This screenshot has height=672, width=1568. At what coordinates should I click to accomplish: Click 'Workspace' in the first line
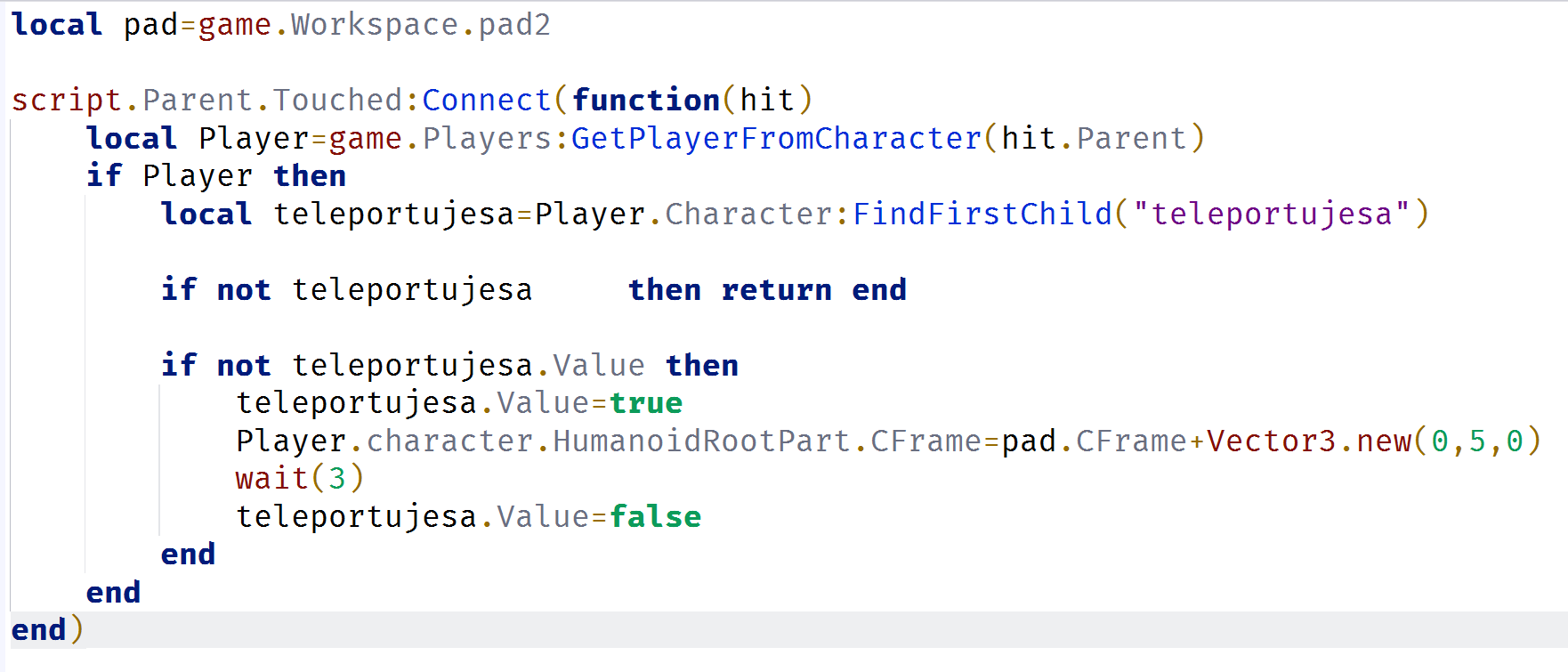pyautogui.click(x=375, y=25)
